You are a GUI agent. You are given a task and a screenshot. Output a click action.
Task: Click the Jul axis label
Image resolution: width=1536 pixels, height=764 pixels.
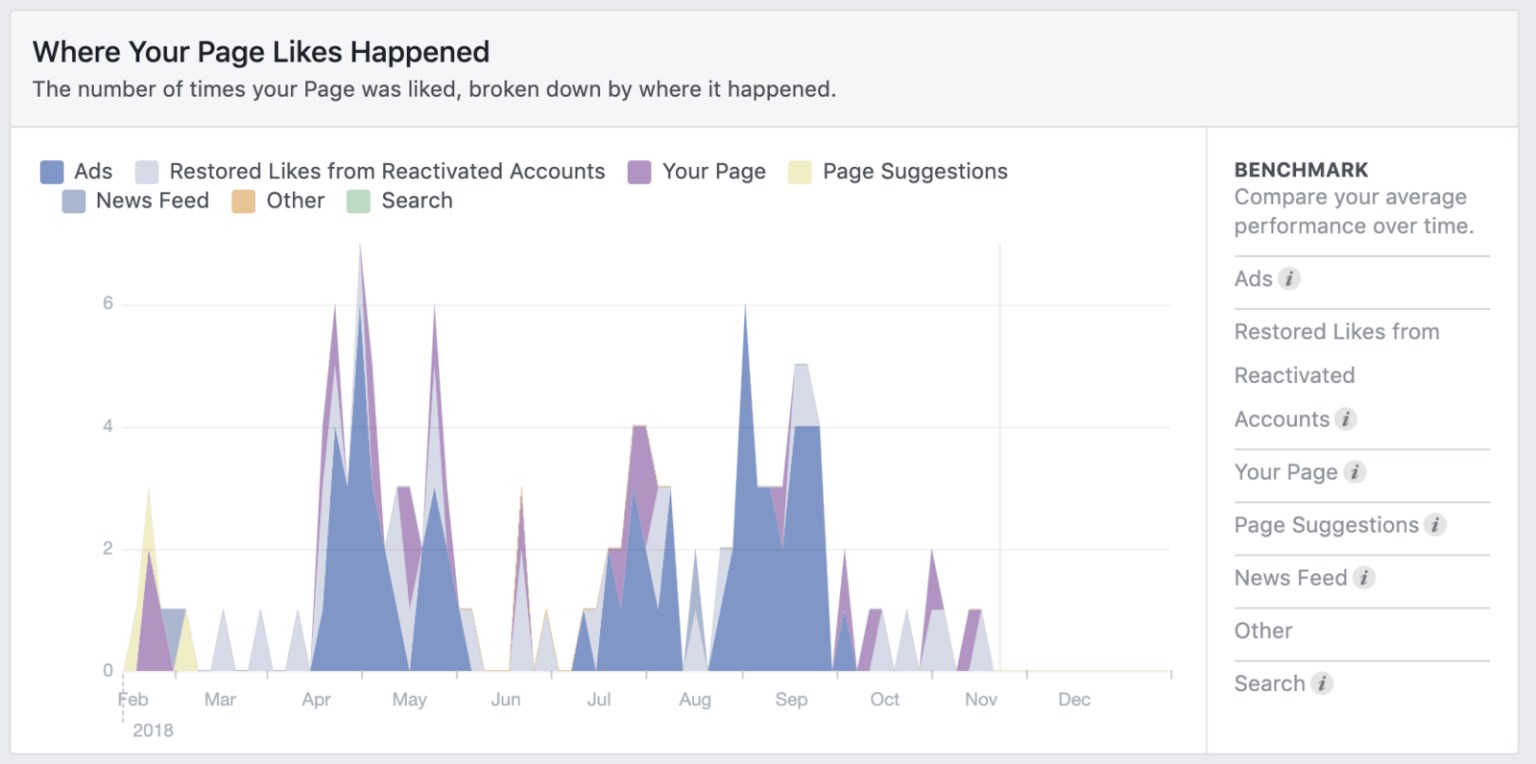(599, 700)
